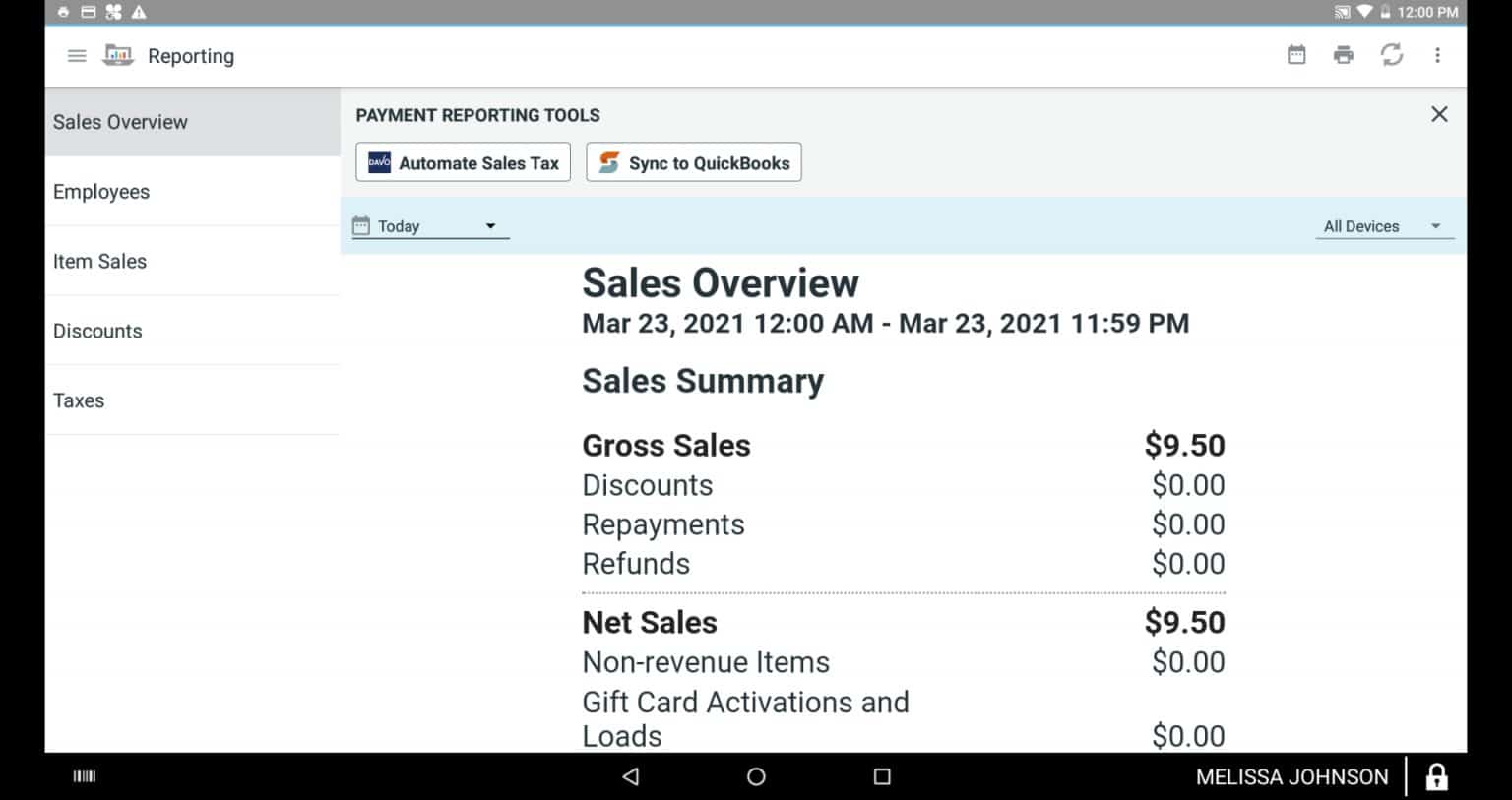Open the Today date range dropdown
Screen dimensions: 1512x800
click(x=428, y=225)
